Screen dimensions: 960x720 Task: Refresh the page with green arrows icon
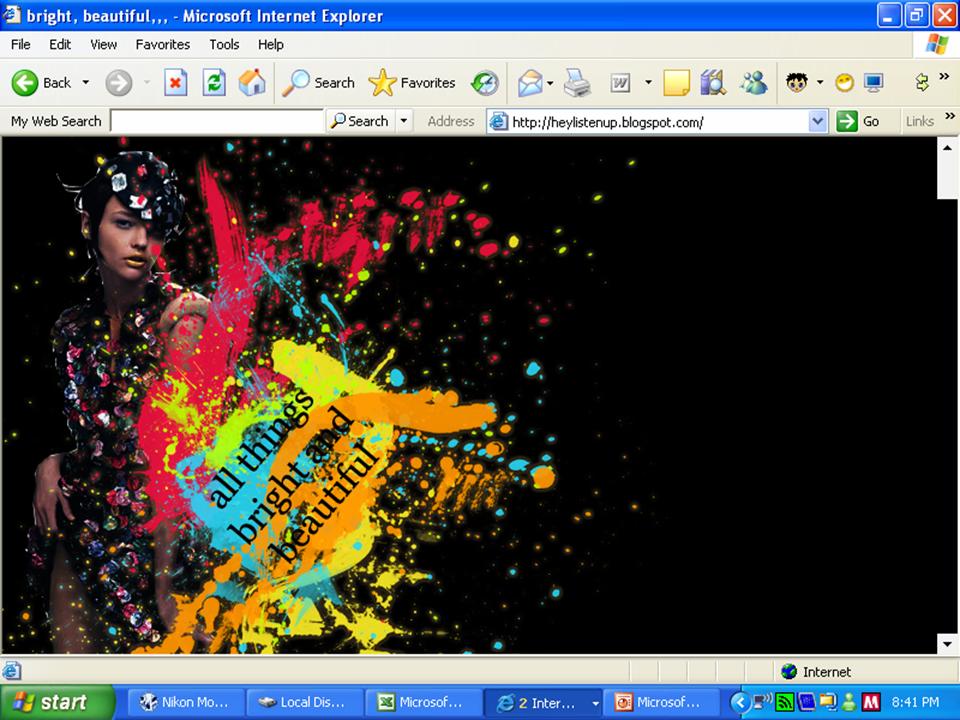214,83
